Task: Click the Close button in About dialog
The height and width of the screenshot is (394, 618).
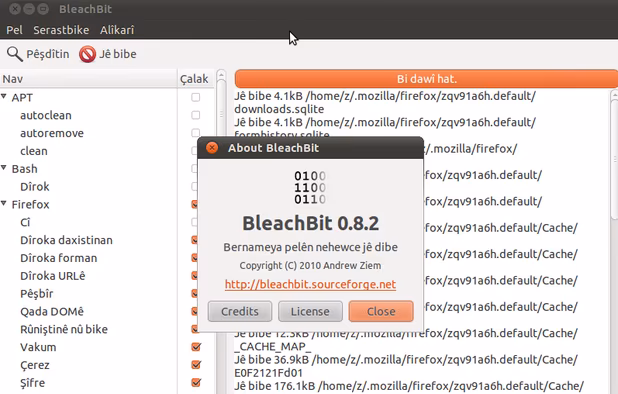Action: coord(381,311)
